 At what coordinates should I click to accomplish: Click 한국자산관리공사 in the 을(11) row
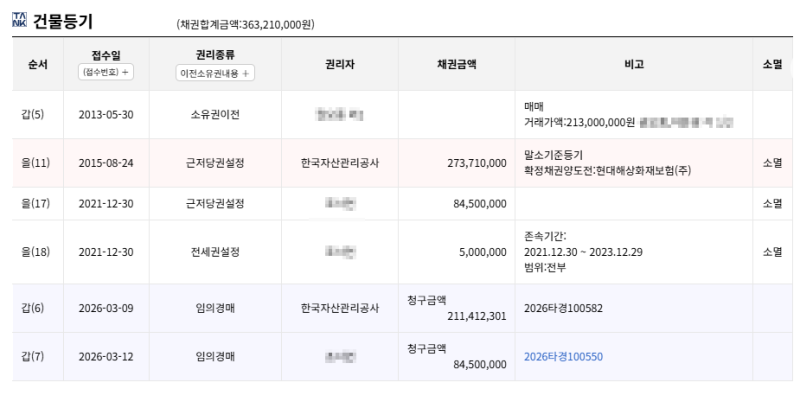(340, 163)
